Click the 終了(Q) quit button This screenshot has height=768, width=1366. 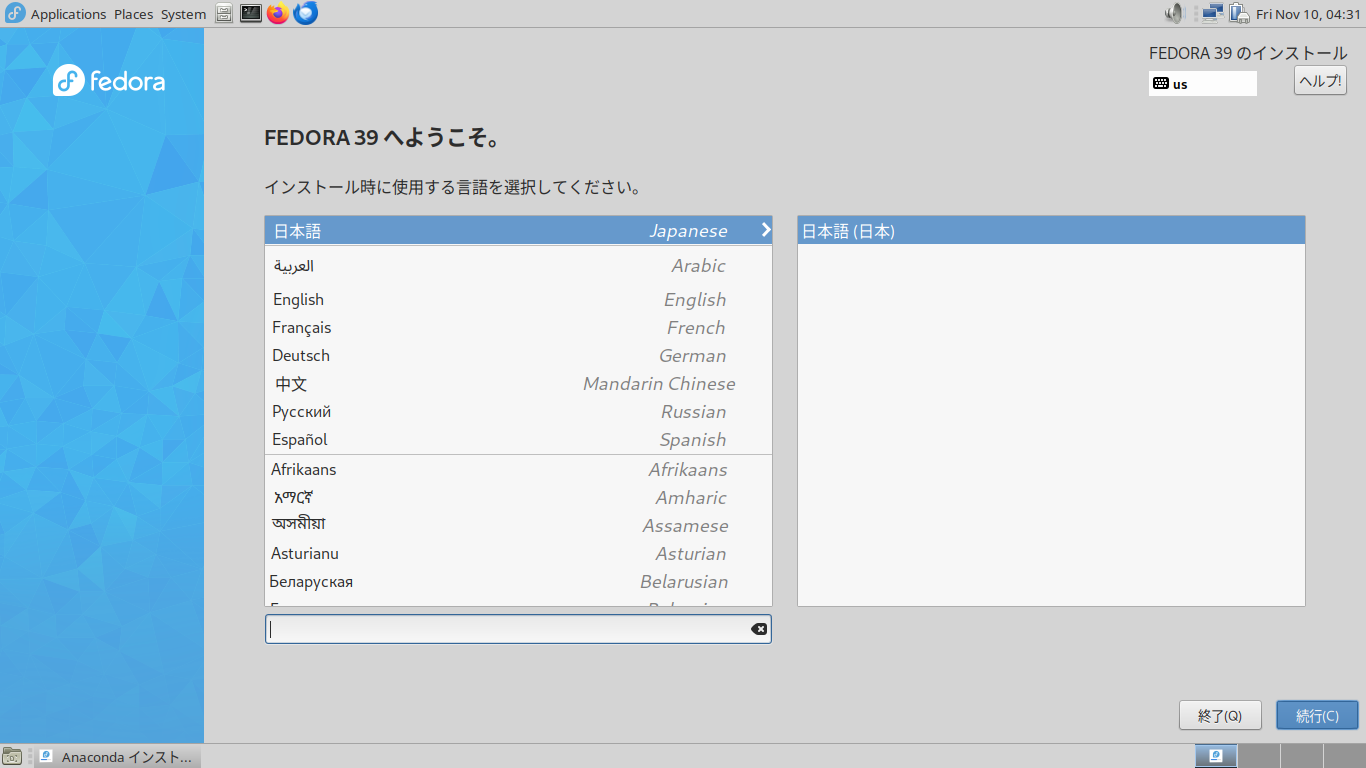pyautogui.click(x=1219, y=715)
